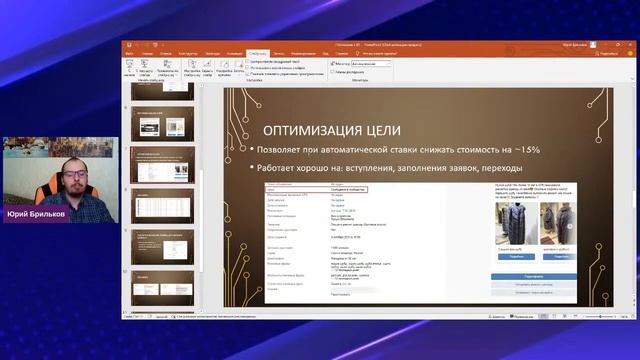Switch to the View ribbon tab

(326, 53)
